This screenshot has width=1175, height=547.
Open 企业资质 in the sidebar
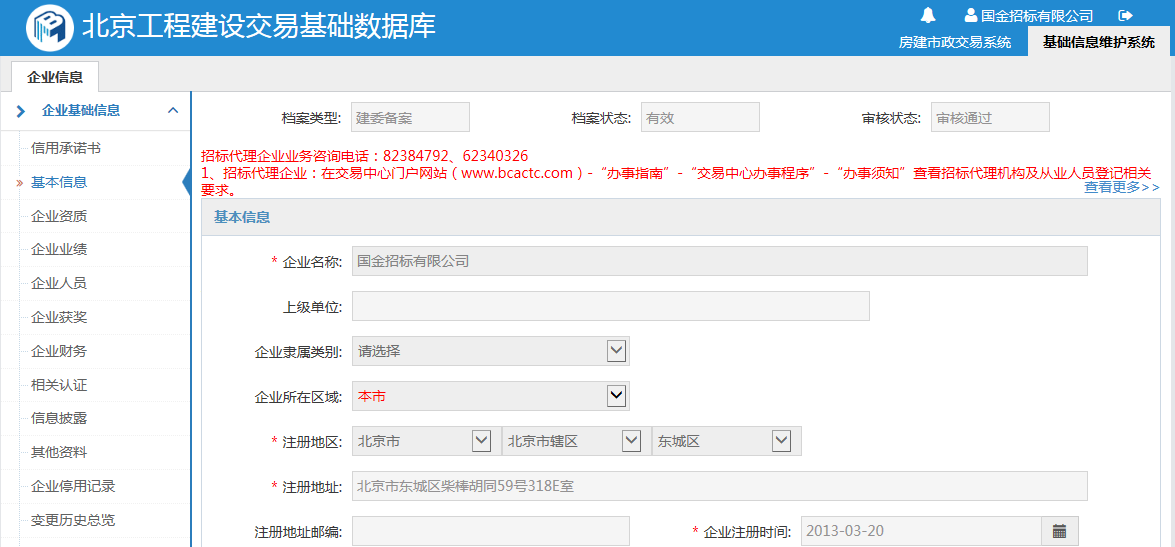pyautogui.click(x=59, y=216)
